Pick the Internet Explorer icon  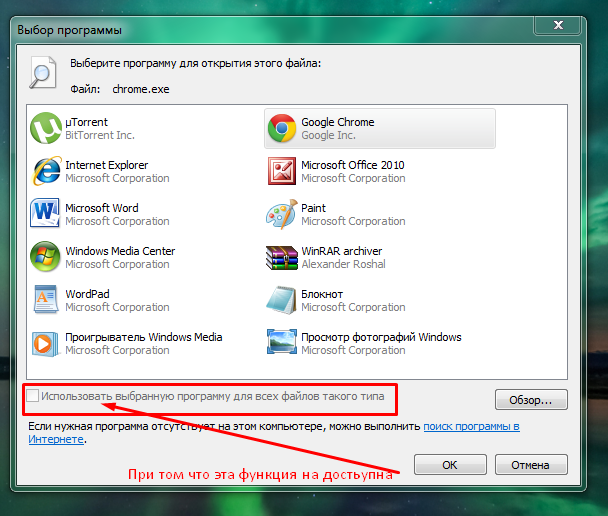(x=47, y=171)
